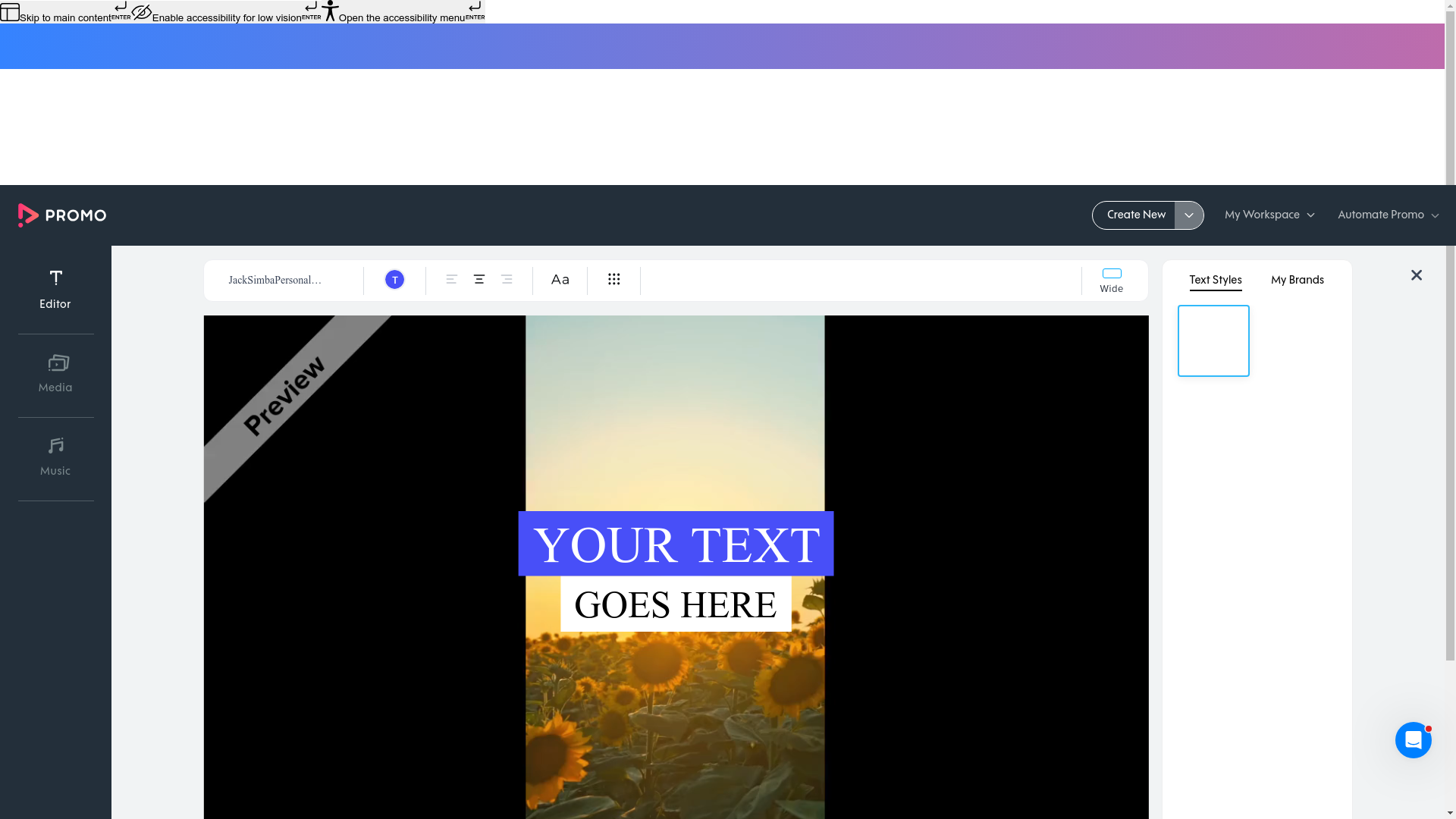Click the PROMO logo
This screenshot has height=819, width=1456.
click(x=61, y=215)
